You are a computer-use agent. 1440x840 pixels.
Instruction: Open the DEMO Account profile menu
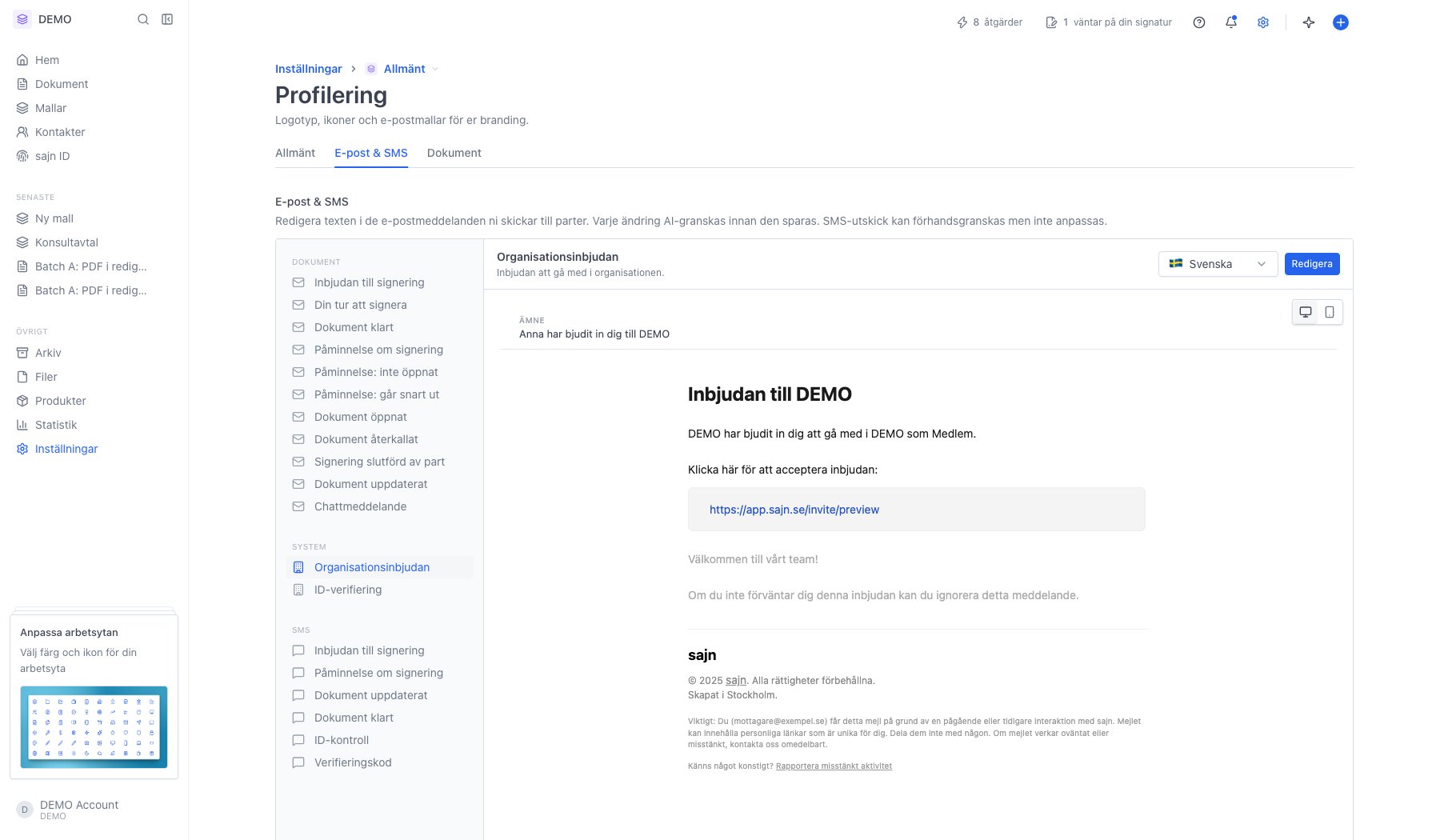click(x=94, y=810)
